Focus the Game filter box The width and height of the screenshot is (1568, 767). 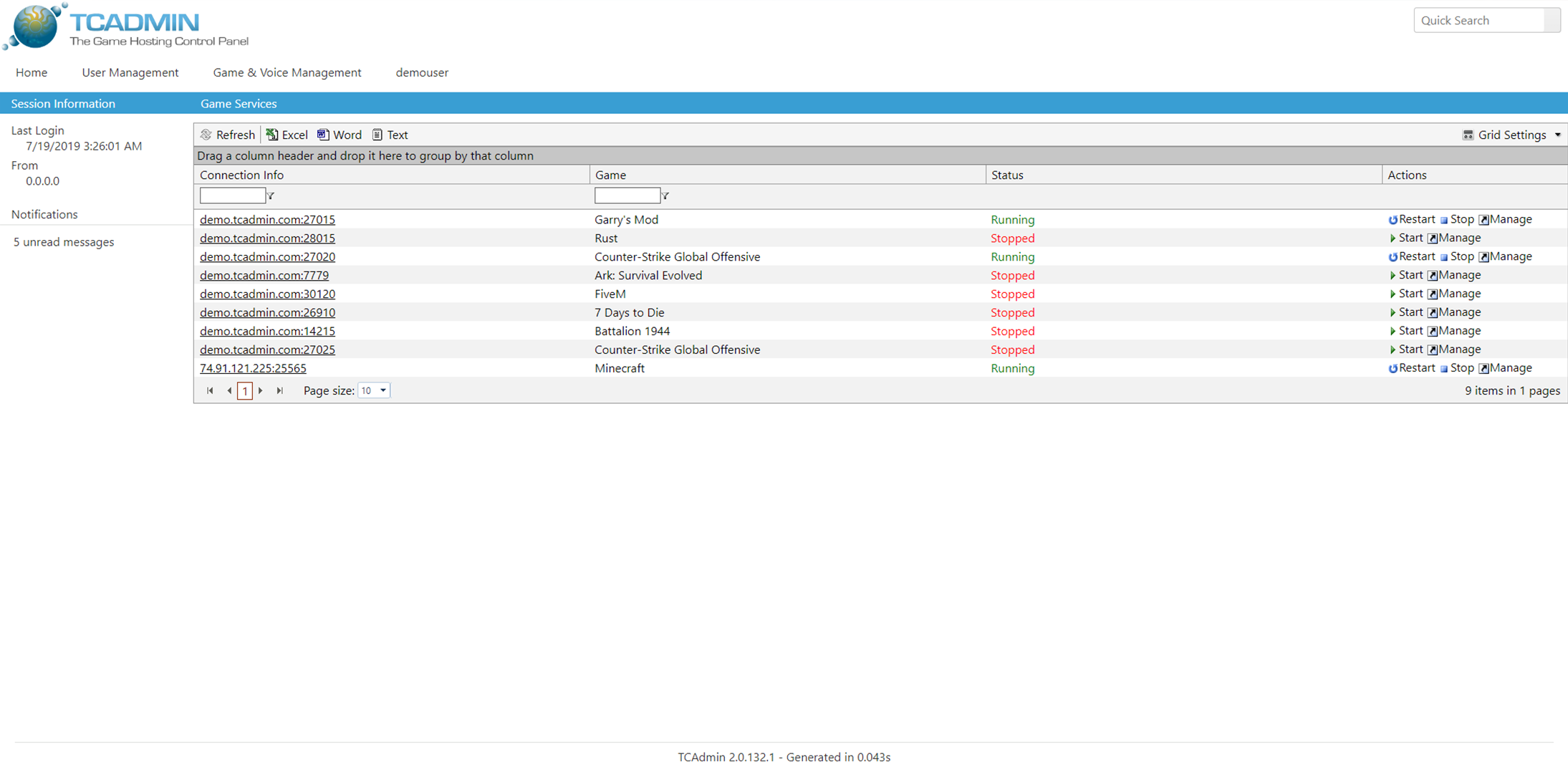point(627,196)
